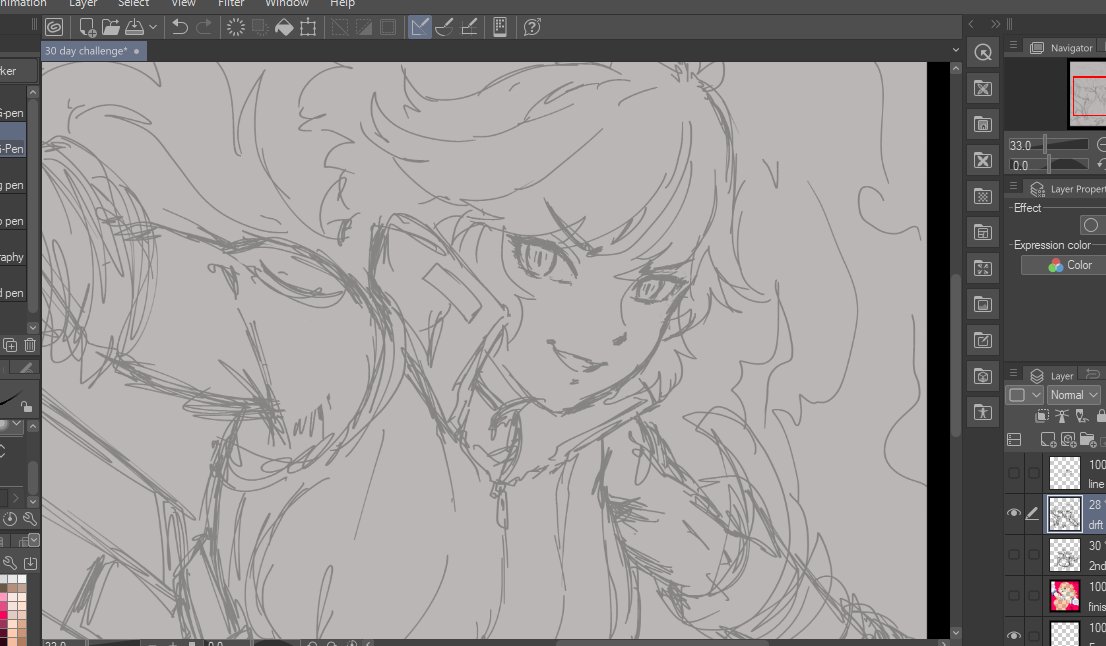Open the Help menu
Screen dimensions: 1106x646
pyautogui.click(x=342, y=4)
